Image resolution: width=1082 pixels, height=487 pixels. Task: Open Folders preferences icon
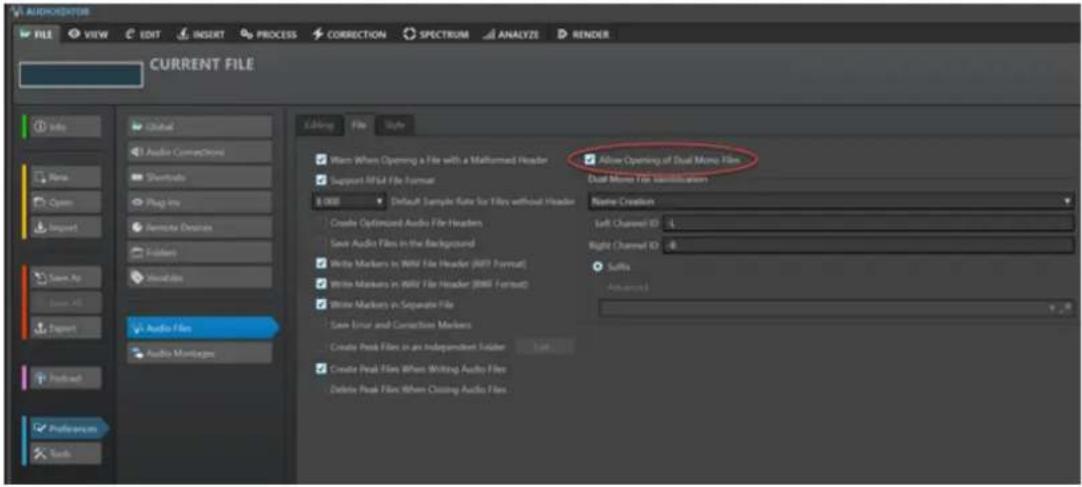pos(136,252)
